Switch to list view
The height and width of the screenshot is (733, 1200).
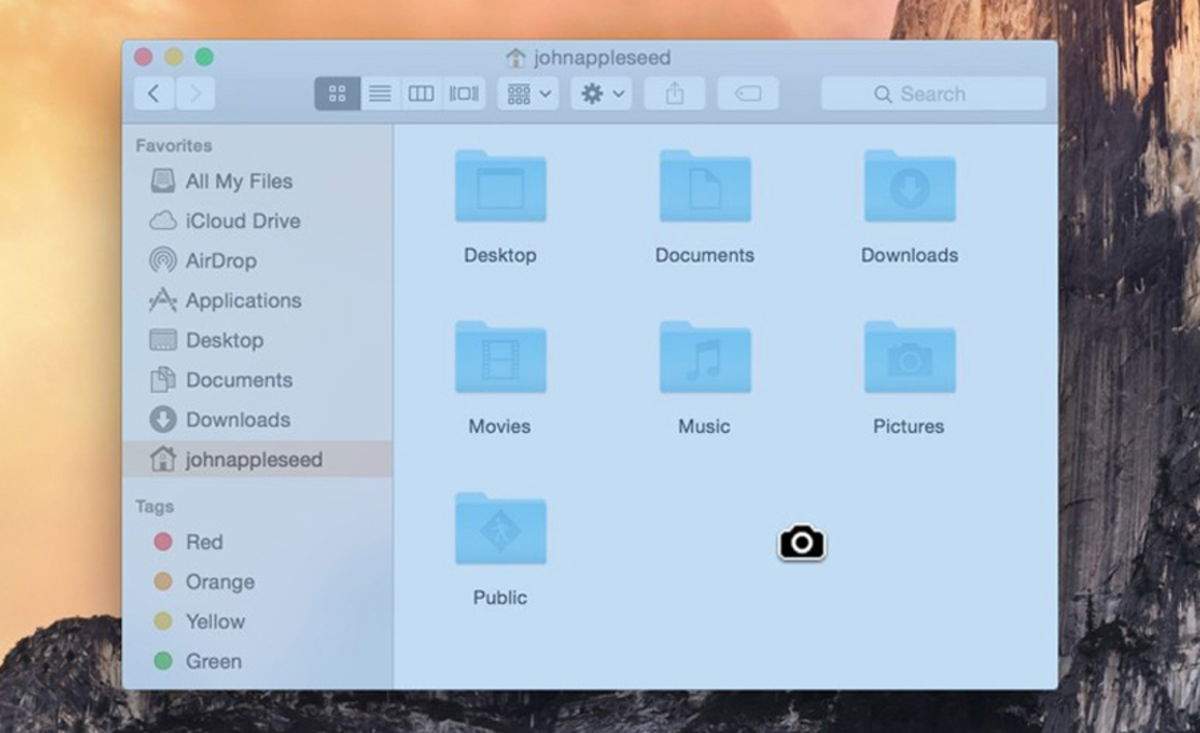(379, 93)
